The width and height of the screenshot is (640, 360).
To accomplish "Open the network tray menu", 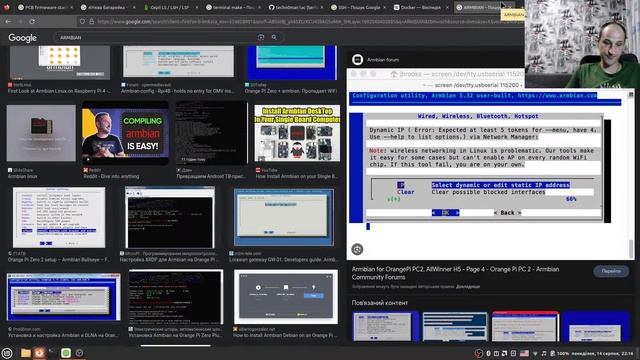I will click(x=535, y=353).
